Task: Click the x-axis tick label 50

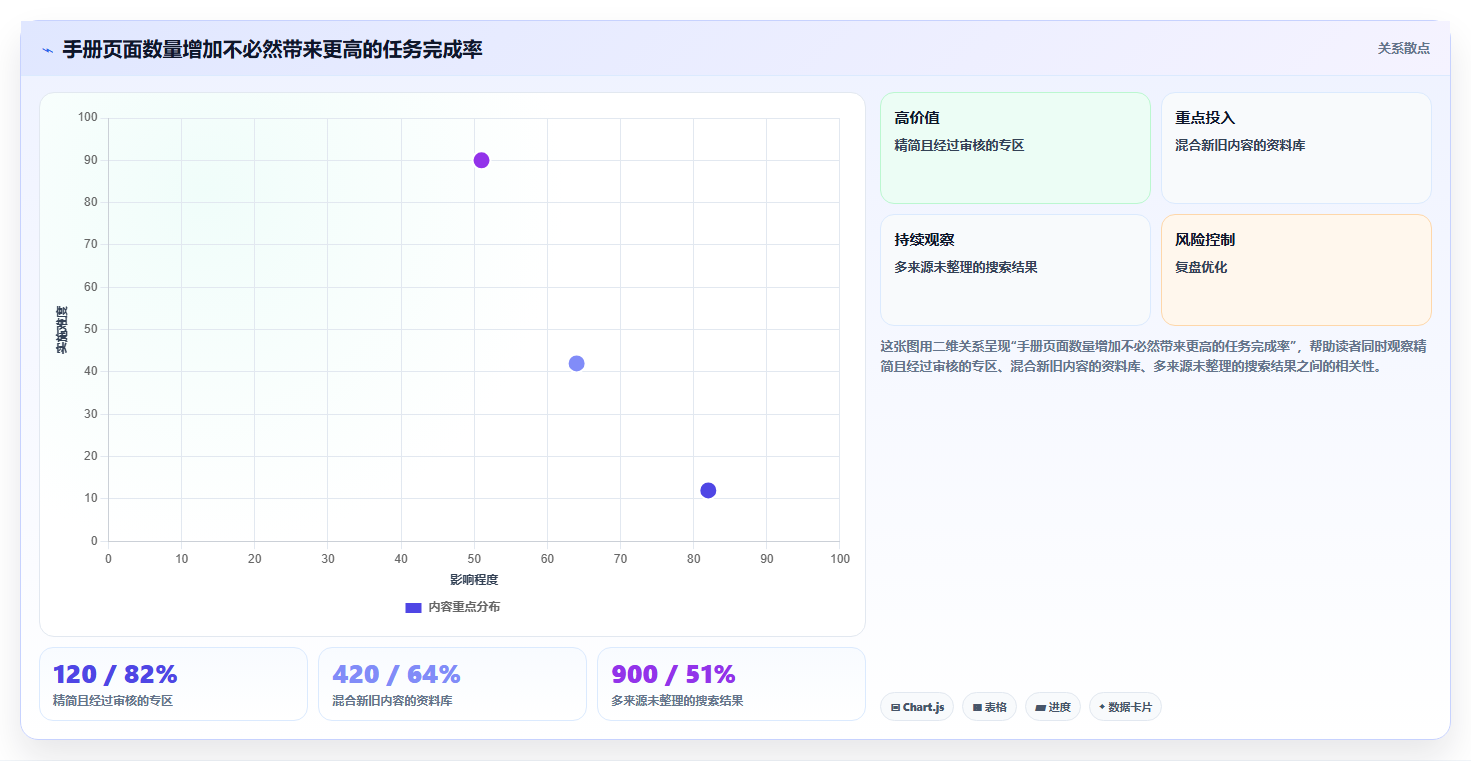Action: click(x=474, y=559)
